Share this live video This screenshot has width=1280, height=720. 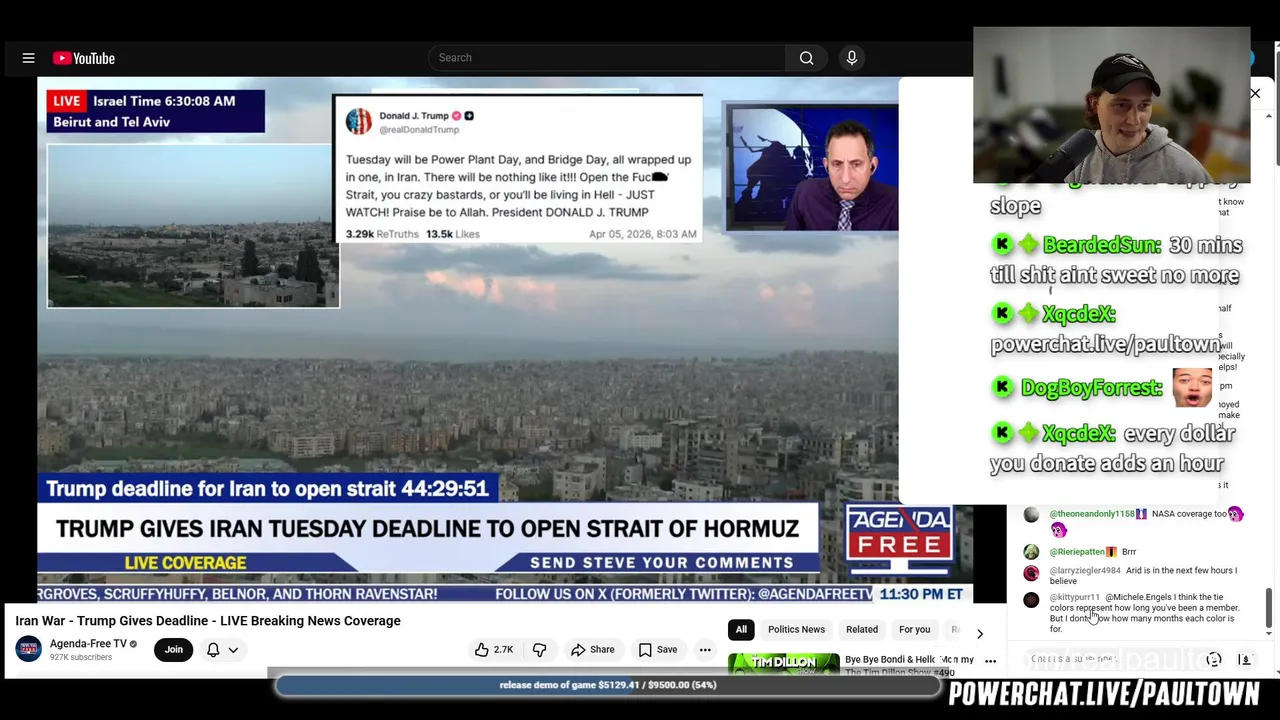tap(593, 650)
